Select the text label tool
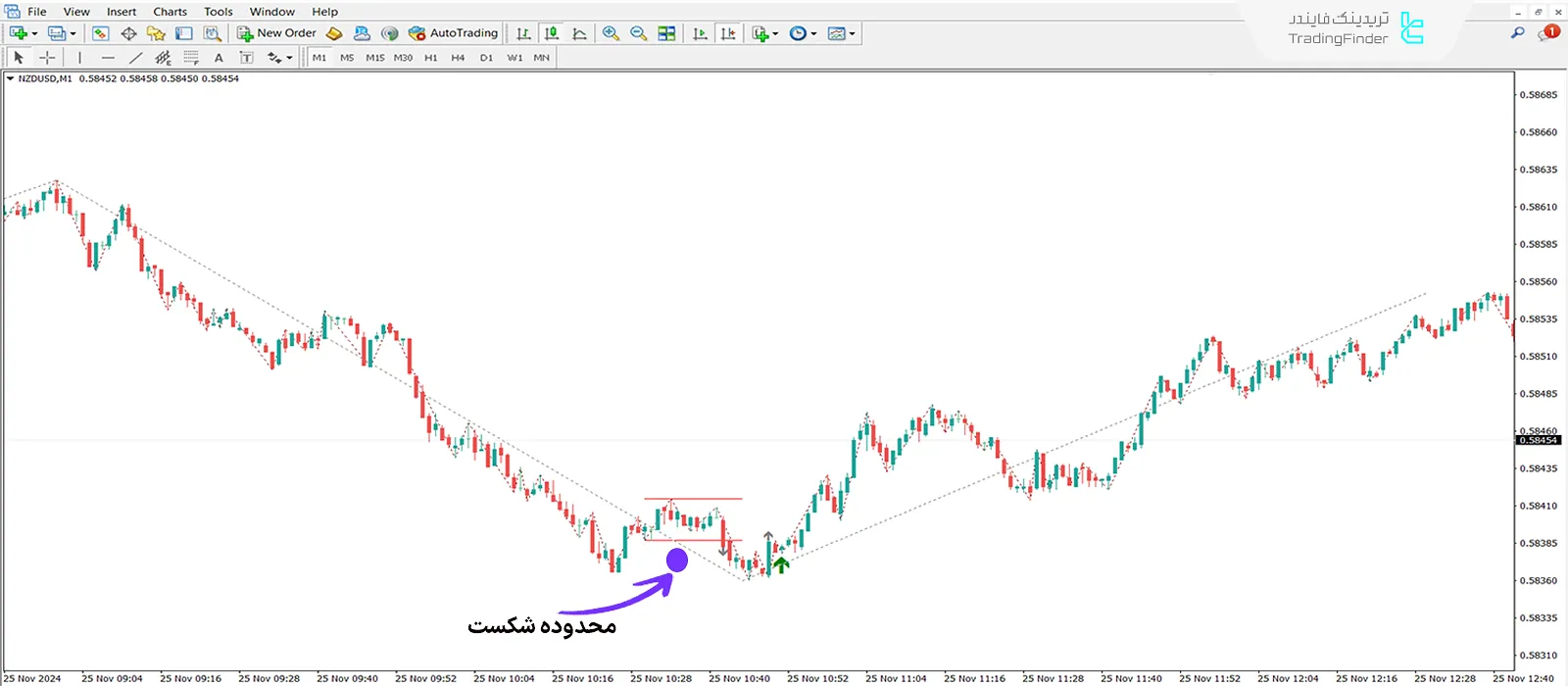Viewport: 1568px width, 686px height. [246, 58]
